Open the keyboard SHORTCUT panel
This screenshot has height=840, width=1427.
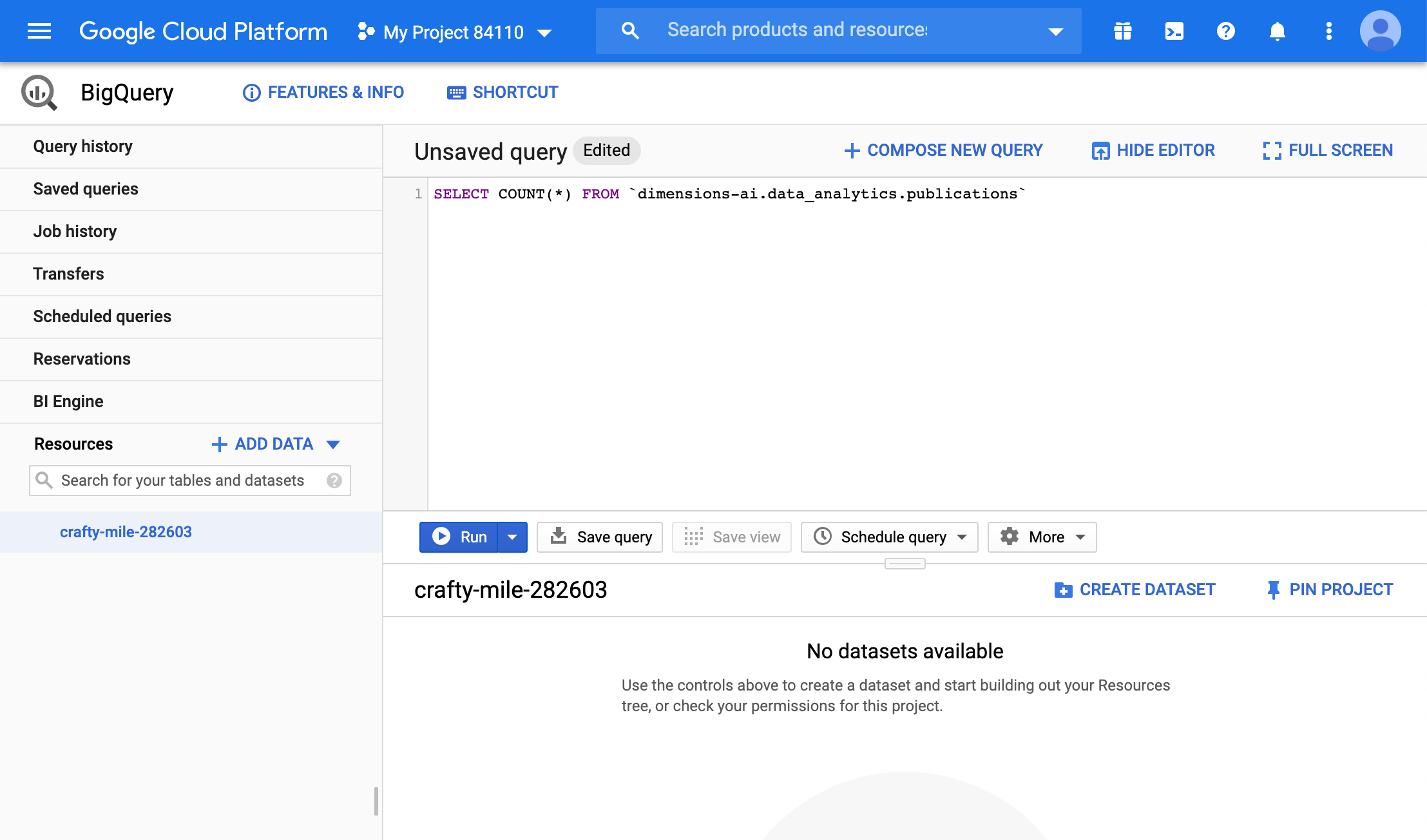(503, 92)
